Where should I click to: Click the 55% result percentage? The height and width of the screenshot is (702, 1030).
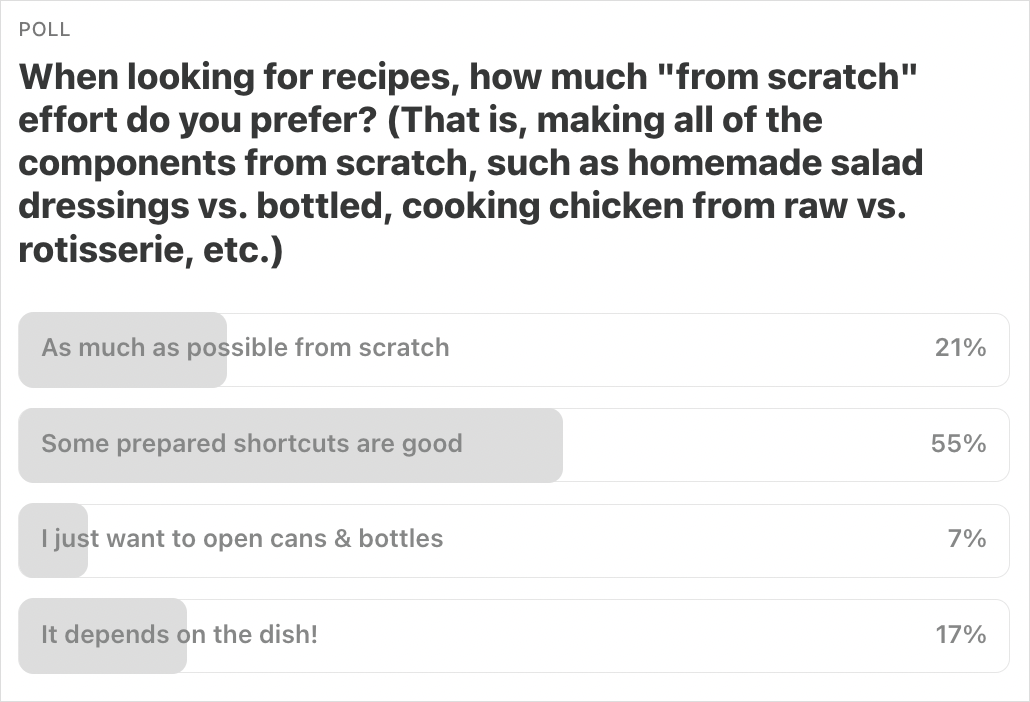[958, 444]
